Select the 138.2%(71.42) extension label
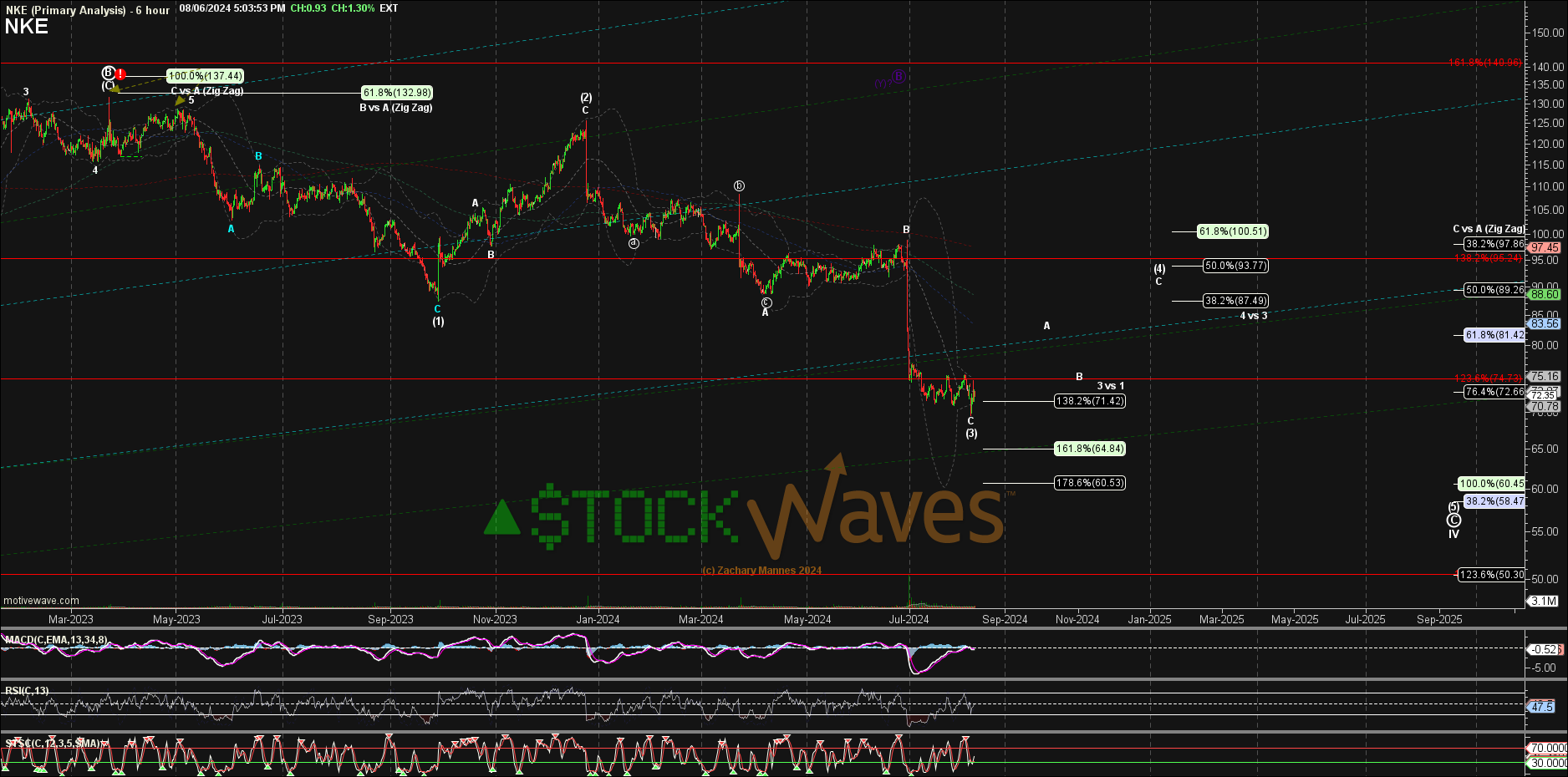This screenshot has height=777, width=1568. click(x=1090, y=401)
